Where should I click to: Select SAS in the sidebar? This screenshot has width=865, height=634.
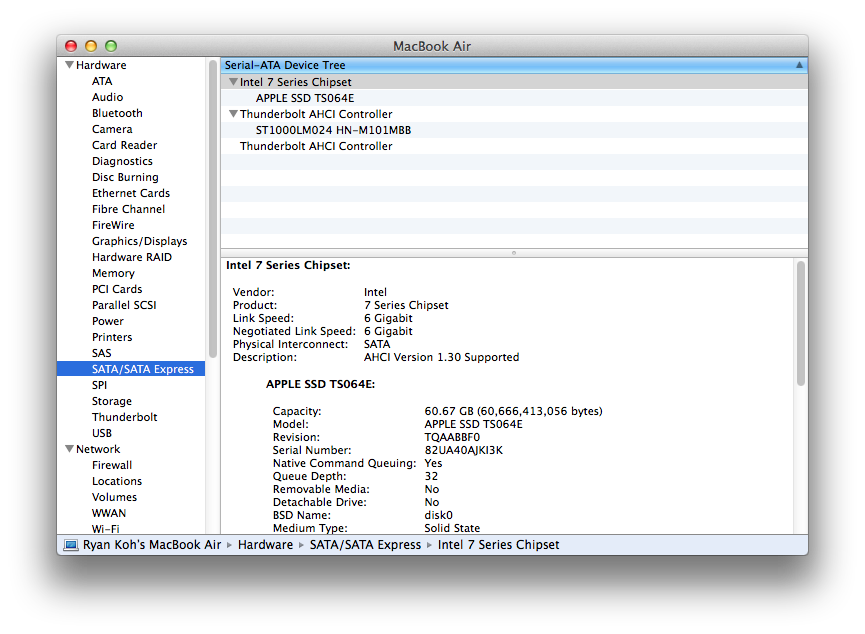point(102,353)
